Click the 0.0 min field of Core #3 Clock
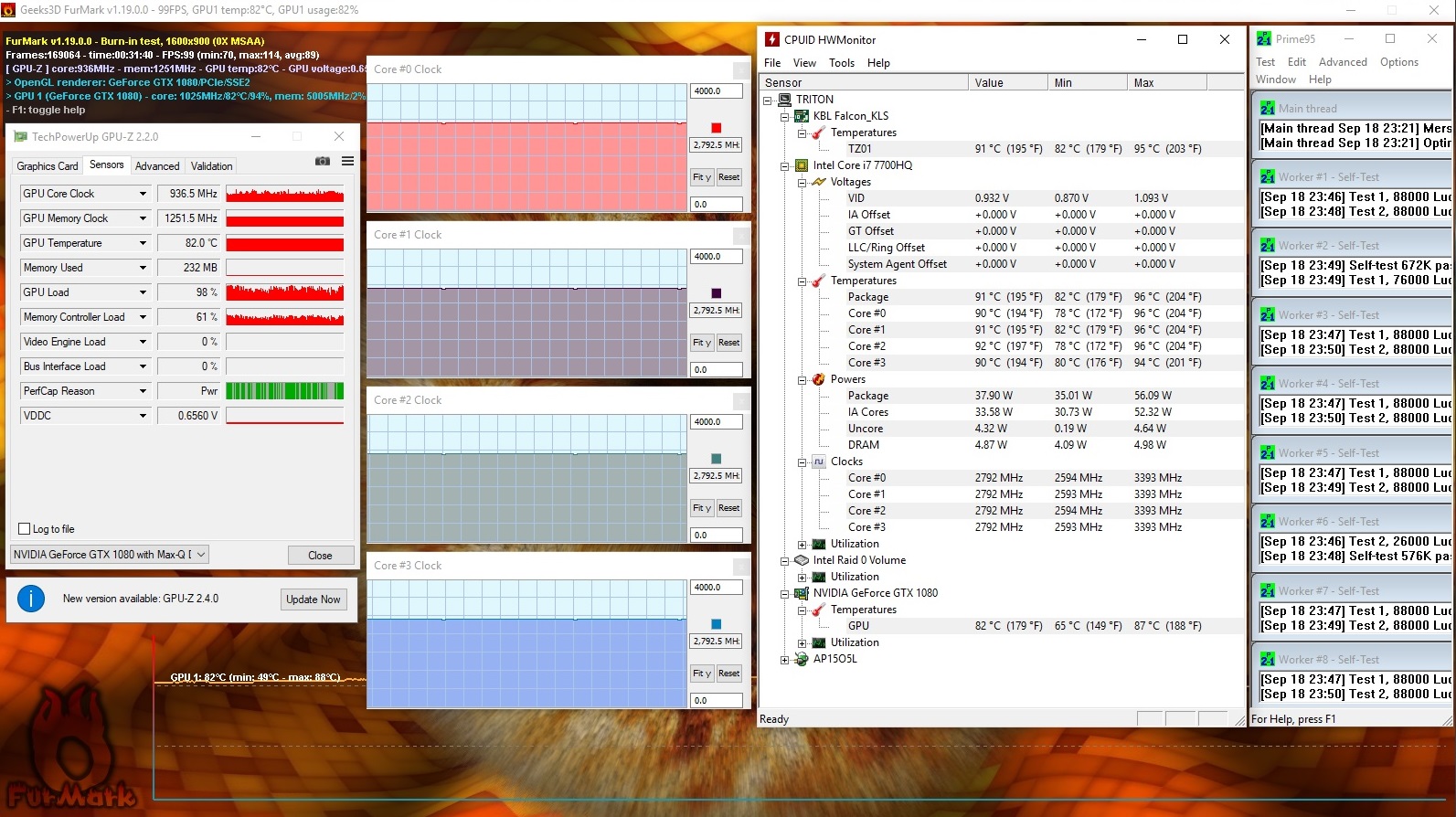 [x=717, y=701]
